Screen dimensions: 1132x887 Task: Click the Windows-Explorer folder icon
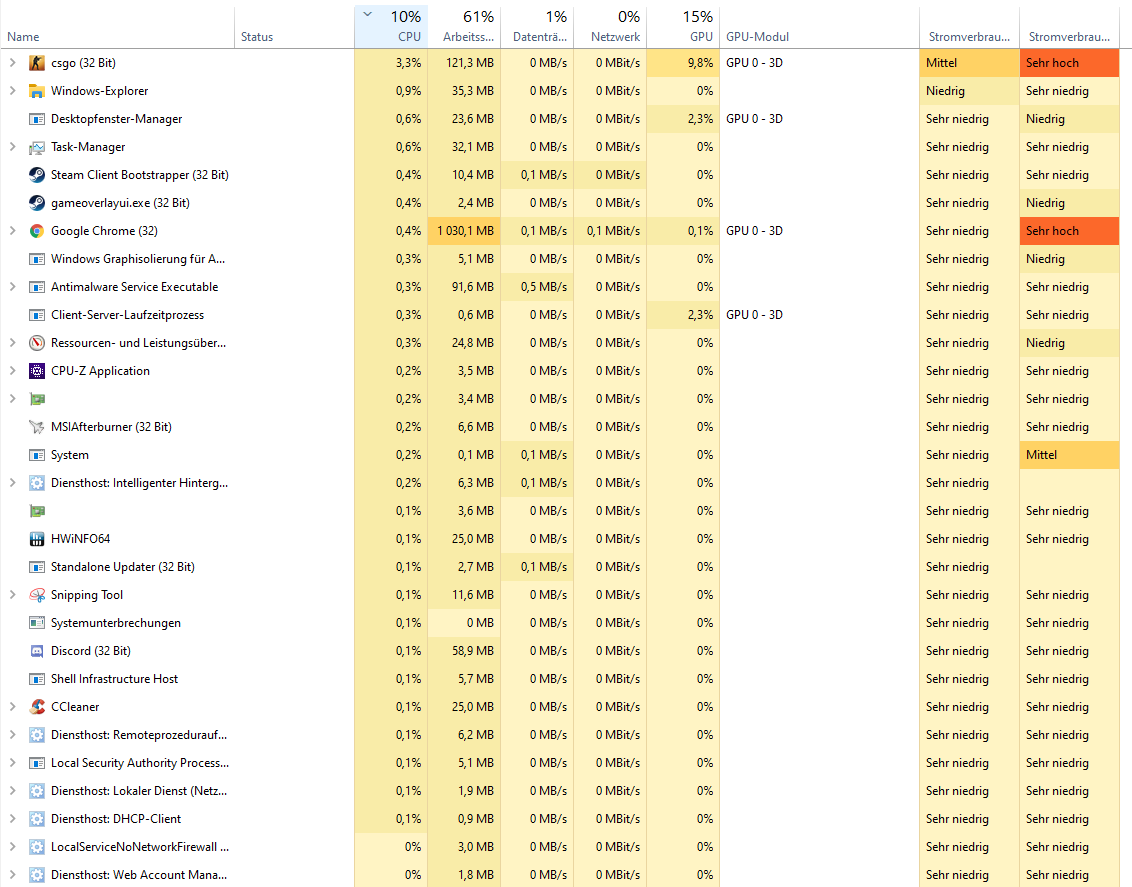(37, 91)
